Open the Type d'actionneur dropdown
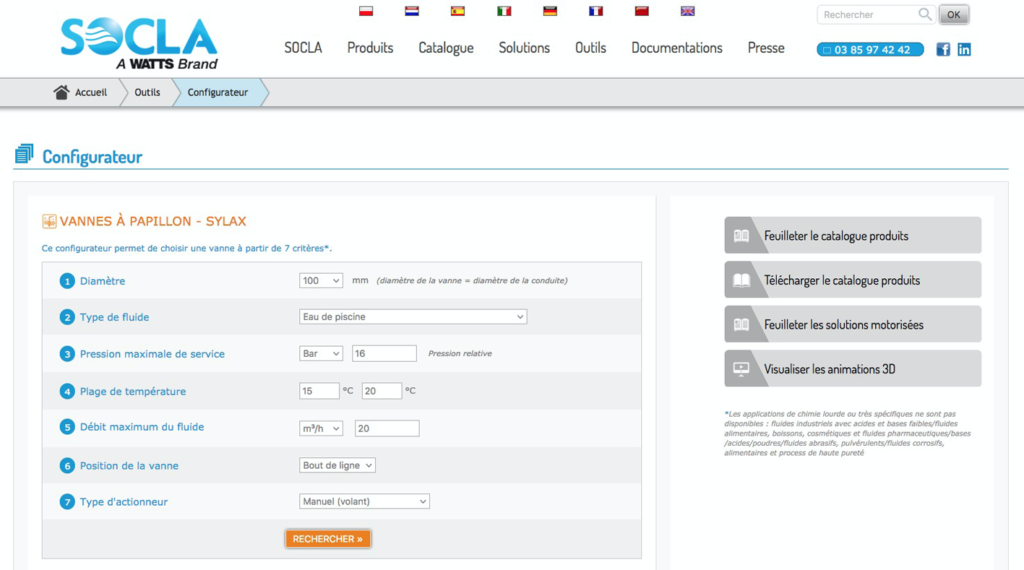 coord(364,501)
